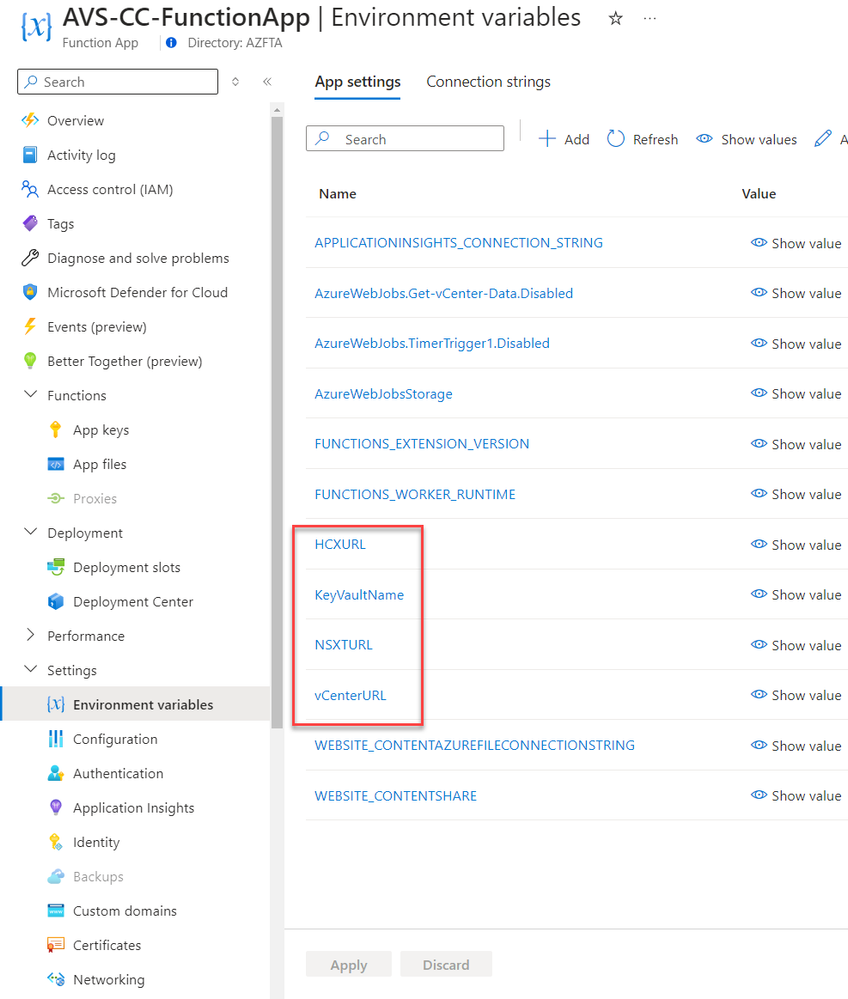Show value for FUNCTIONS_WORKER_RUNTIME
848x999 pixels.
coord(796,494)
